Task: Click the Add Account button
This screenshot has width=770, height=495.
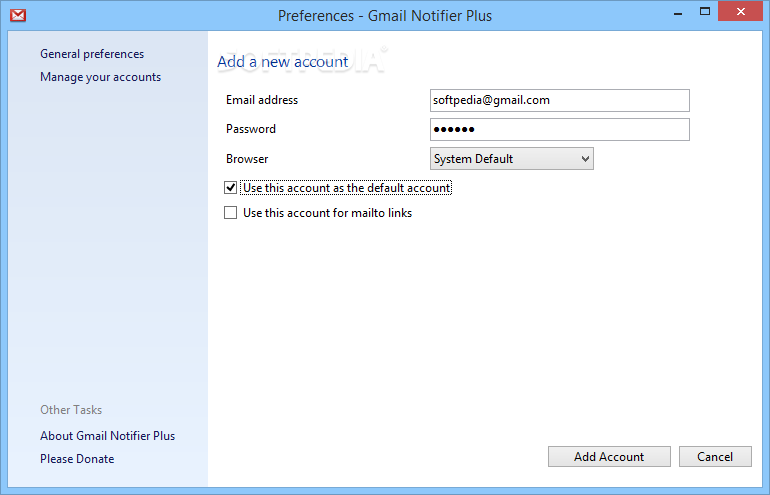Action: (609, 457)
